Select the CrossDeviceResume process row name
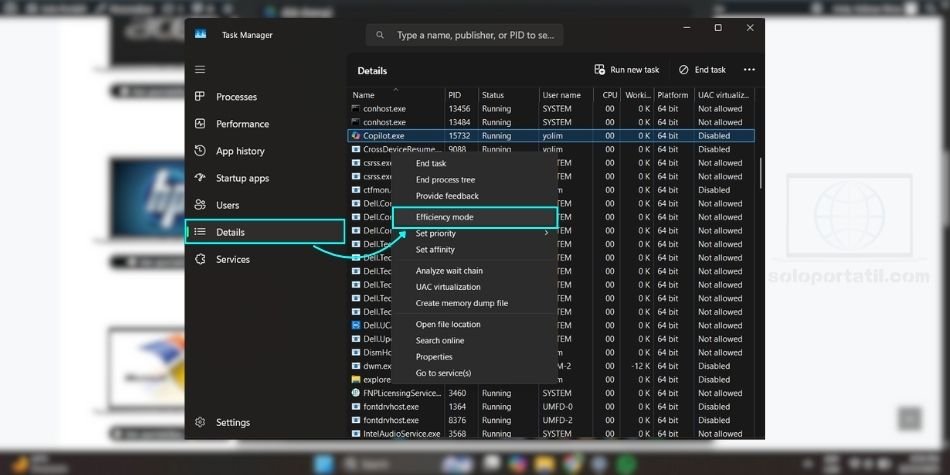This screenshot has width=950, height=475. (x=402, y=149)
